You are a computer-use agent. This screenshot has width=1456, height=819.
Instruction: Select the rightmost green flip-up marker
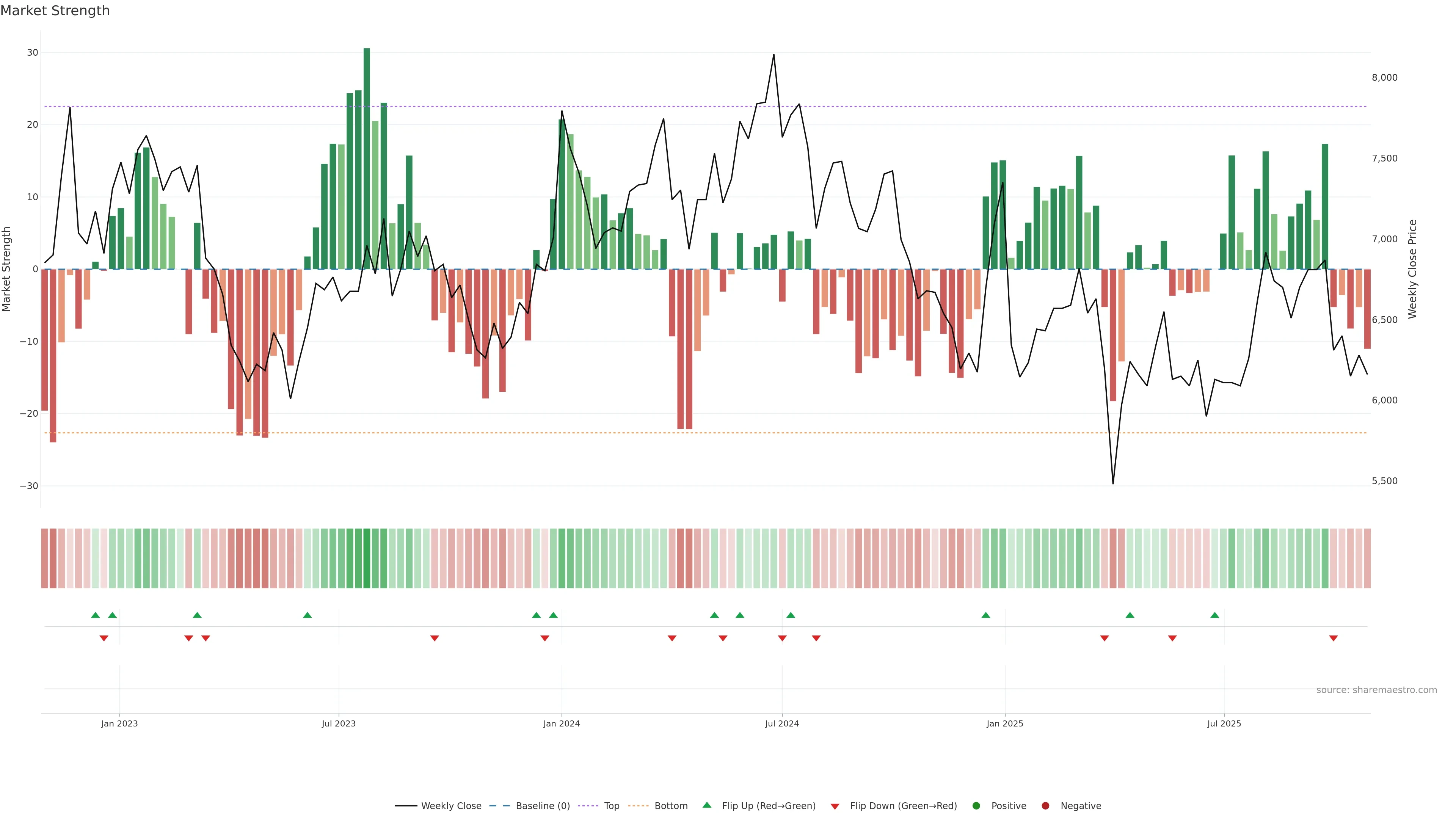point(1214,615)
